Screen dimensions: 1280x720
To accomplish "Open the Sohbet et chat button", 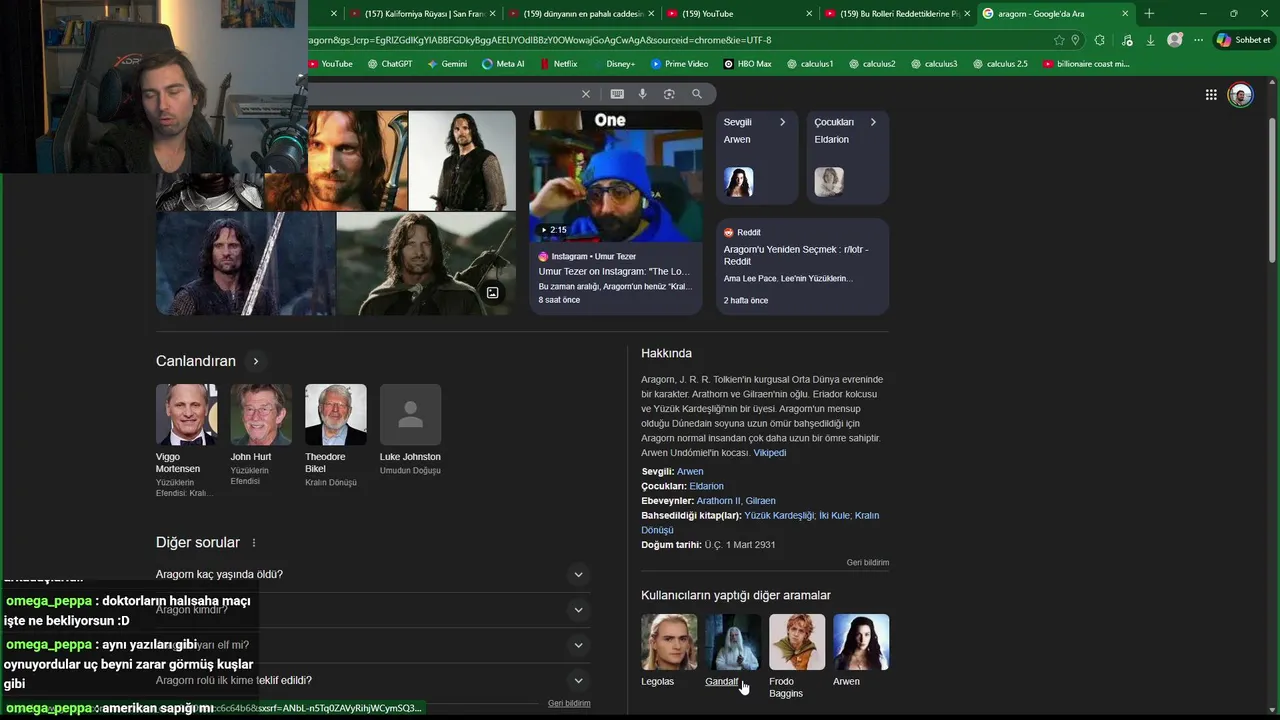I will pos(1244,40).
